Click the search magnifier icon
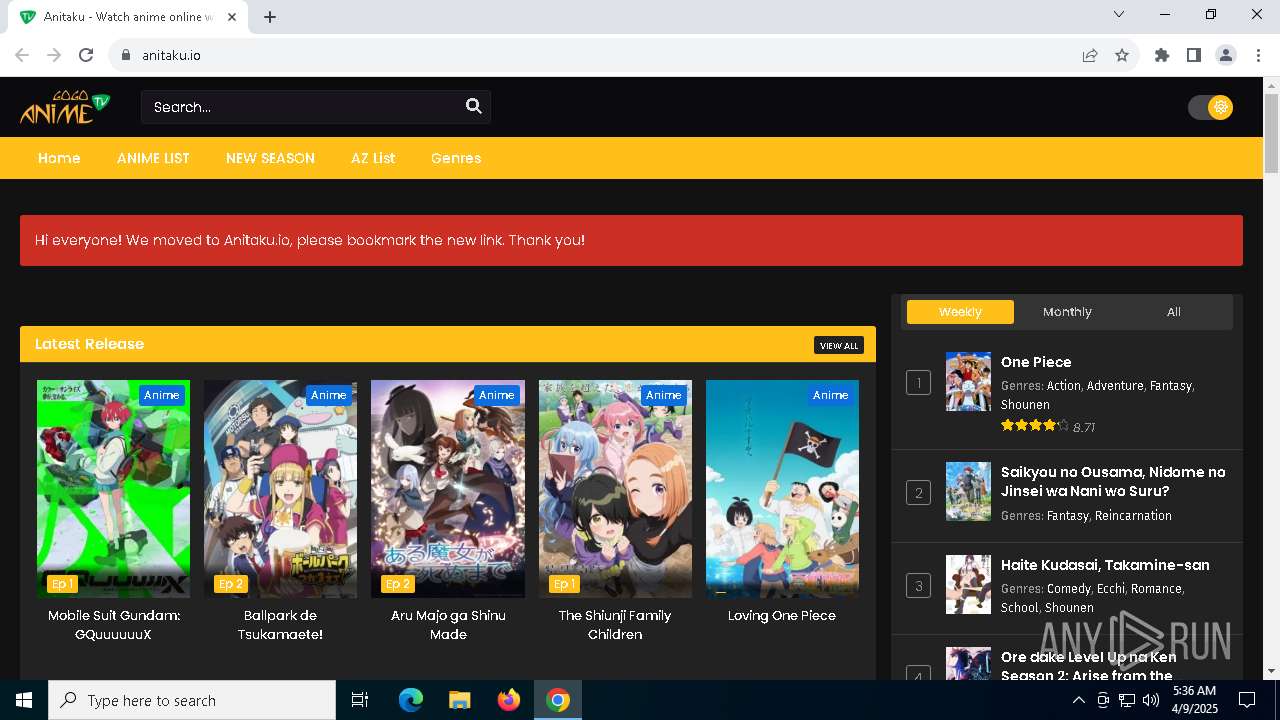 click(x=474, y=106)
